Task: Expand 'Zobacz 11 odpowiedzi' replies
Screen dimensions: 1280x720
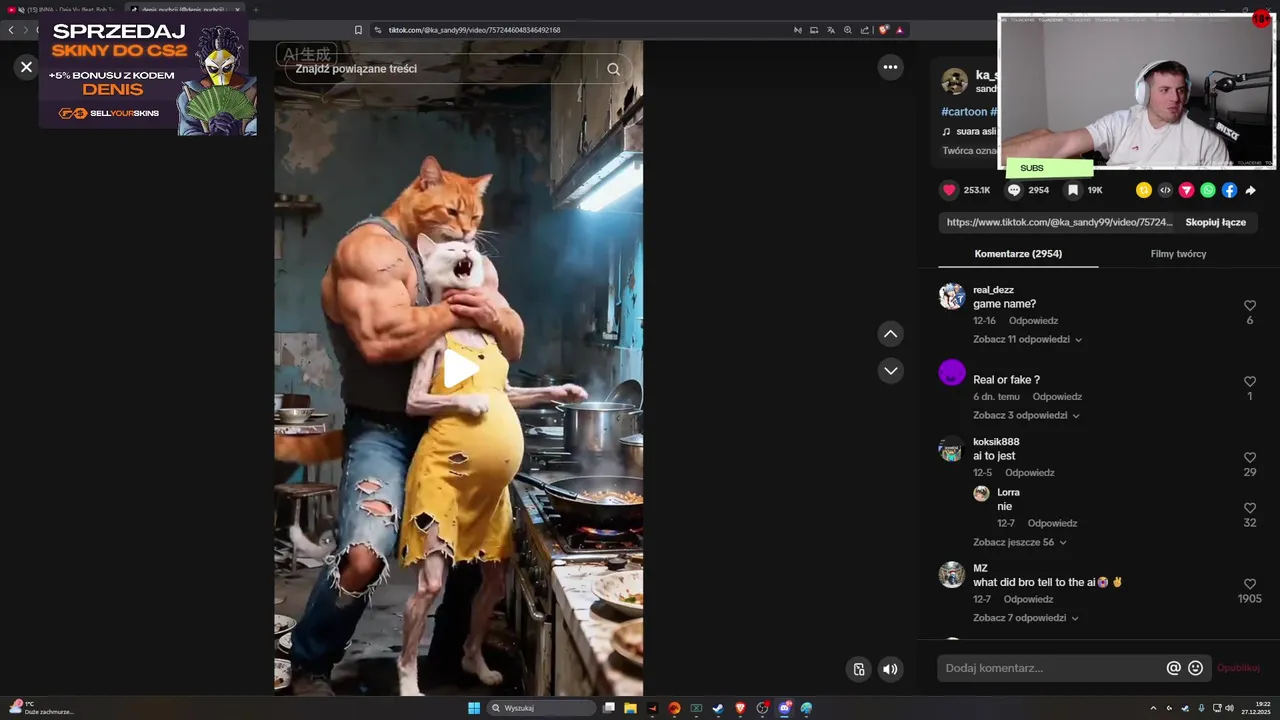Action: click(x=1027, y=339)
